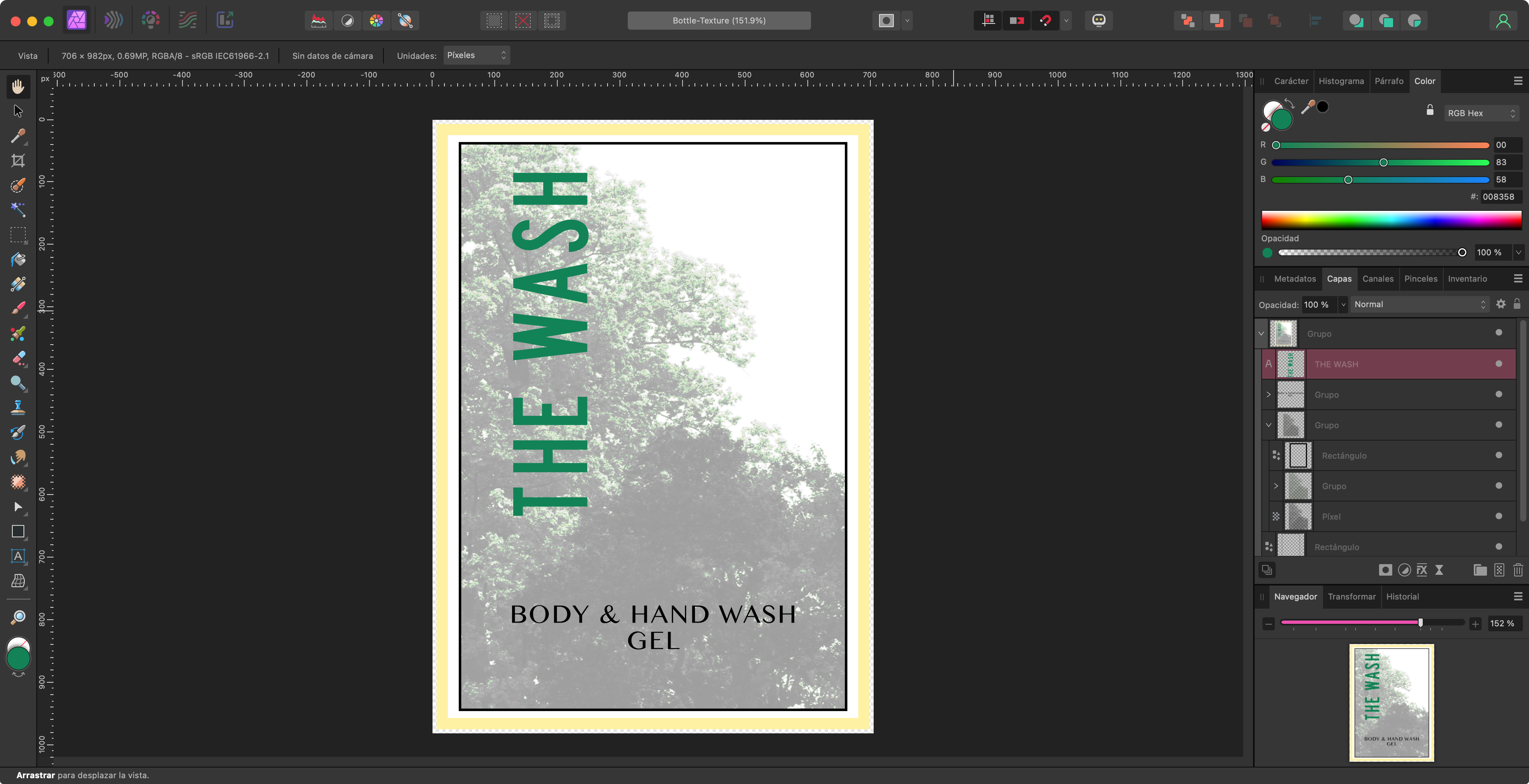Add a Mask Layer from Layers panel
The image size is (1529, 784).
click(x=1385, y=570)
